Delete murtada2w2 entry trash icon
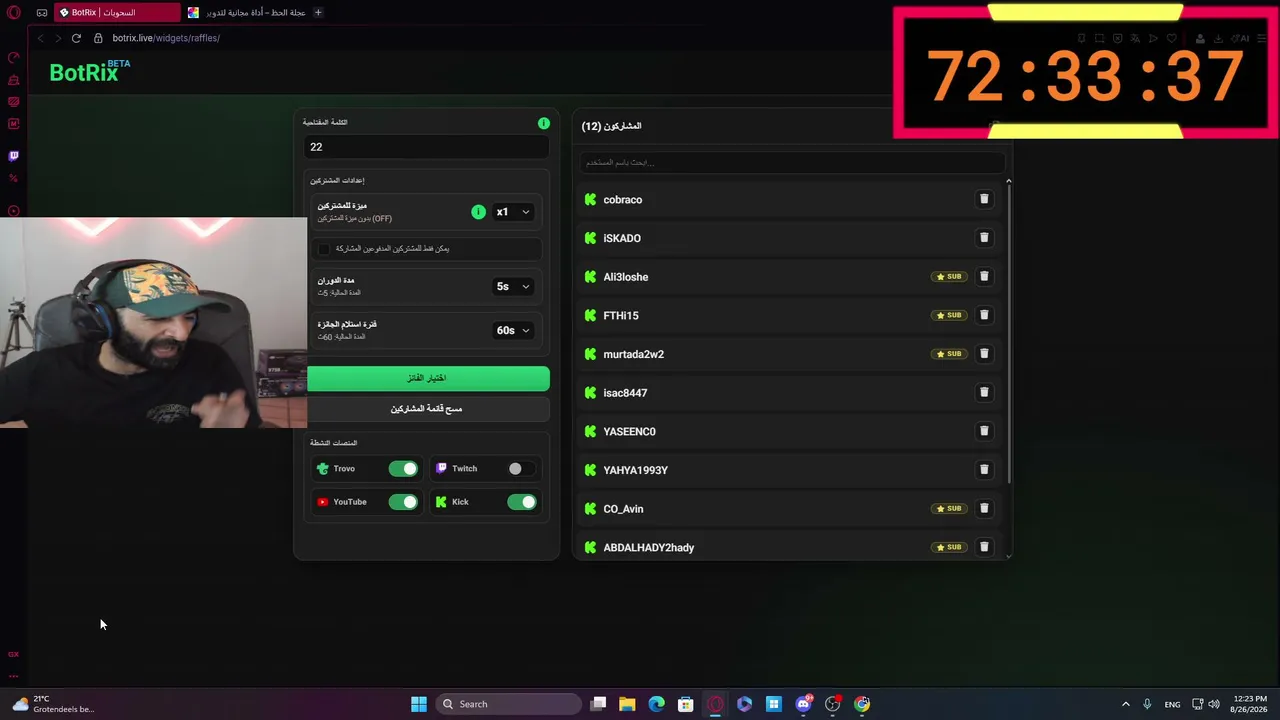The image size is (1280, 720). (984, 354)
